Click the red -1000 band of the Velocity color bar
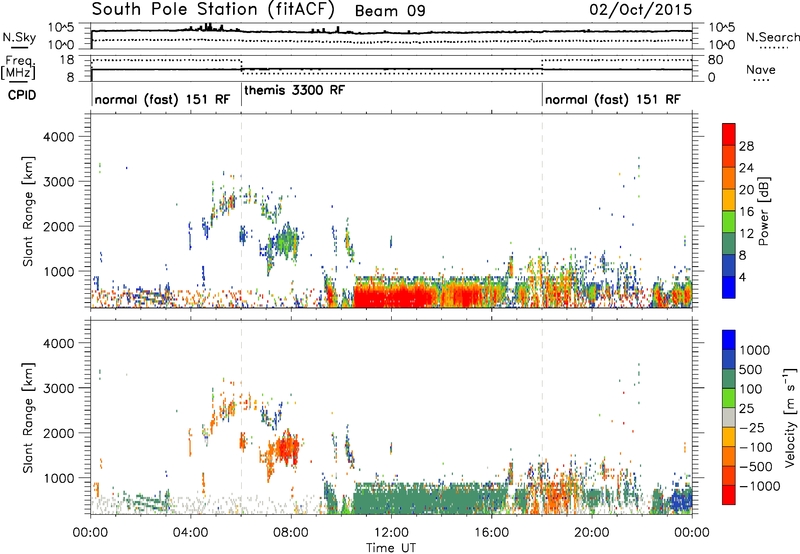 729,495
